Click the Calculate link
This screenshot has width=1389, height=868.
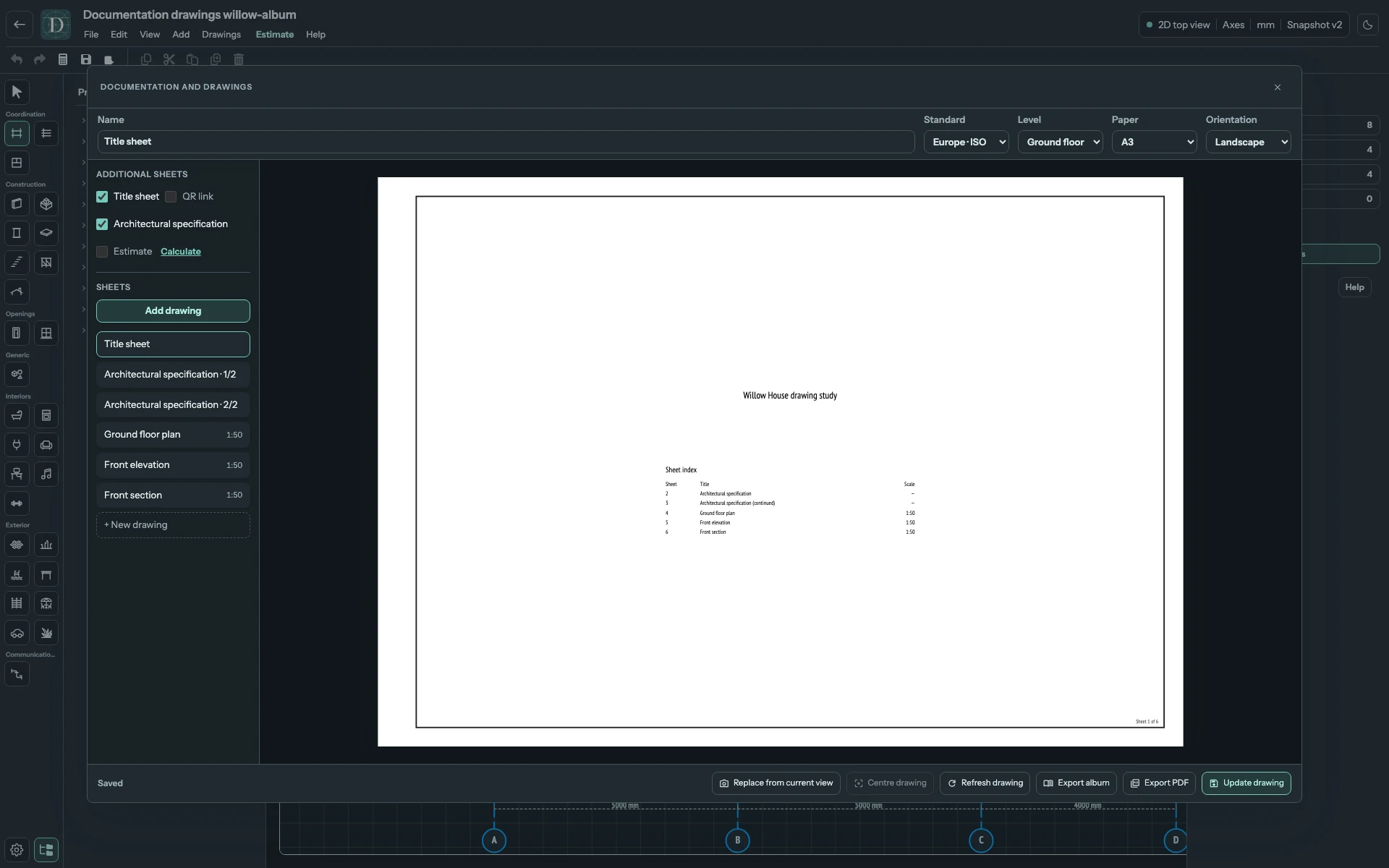pyautogui.click(x=181, y=252)
